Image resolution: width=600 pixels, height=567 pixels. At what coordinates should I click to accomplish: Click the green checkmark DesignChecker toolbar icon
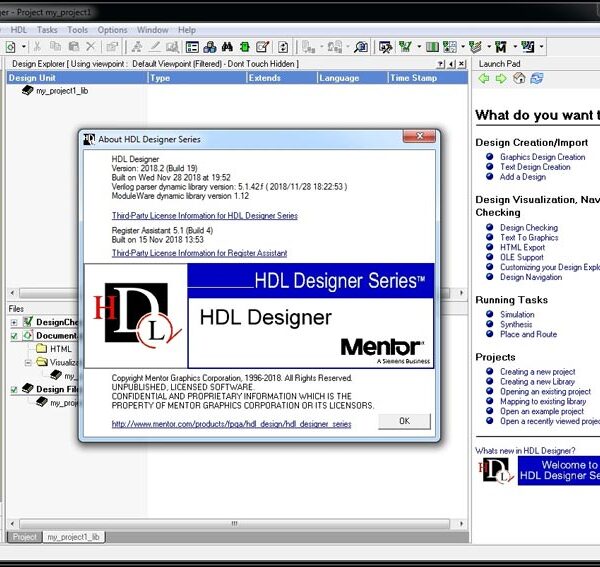coord(405,47)
